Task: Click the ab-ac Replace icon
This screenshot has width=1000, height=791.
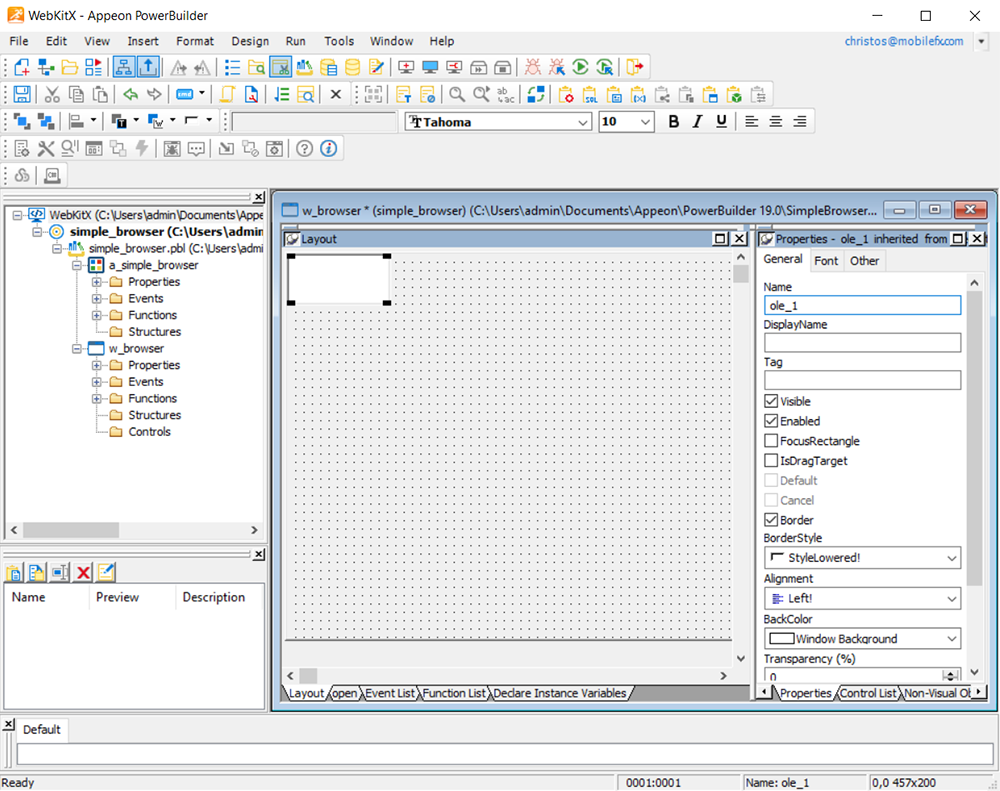Action: (505, 94)
